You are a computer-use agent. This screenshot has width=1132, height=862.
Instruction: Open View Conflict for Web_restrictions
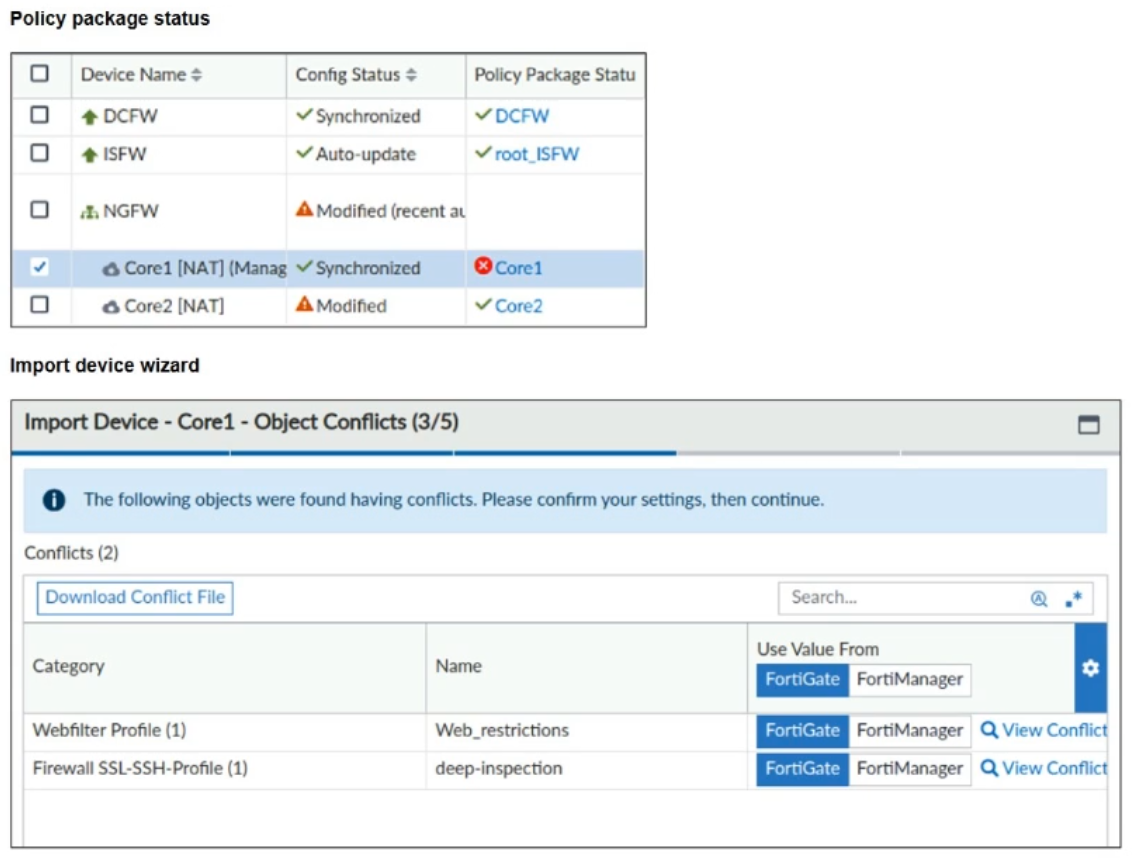pyautogui.click(x=1044, y=731)
